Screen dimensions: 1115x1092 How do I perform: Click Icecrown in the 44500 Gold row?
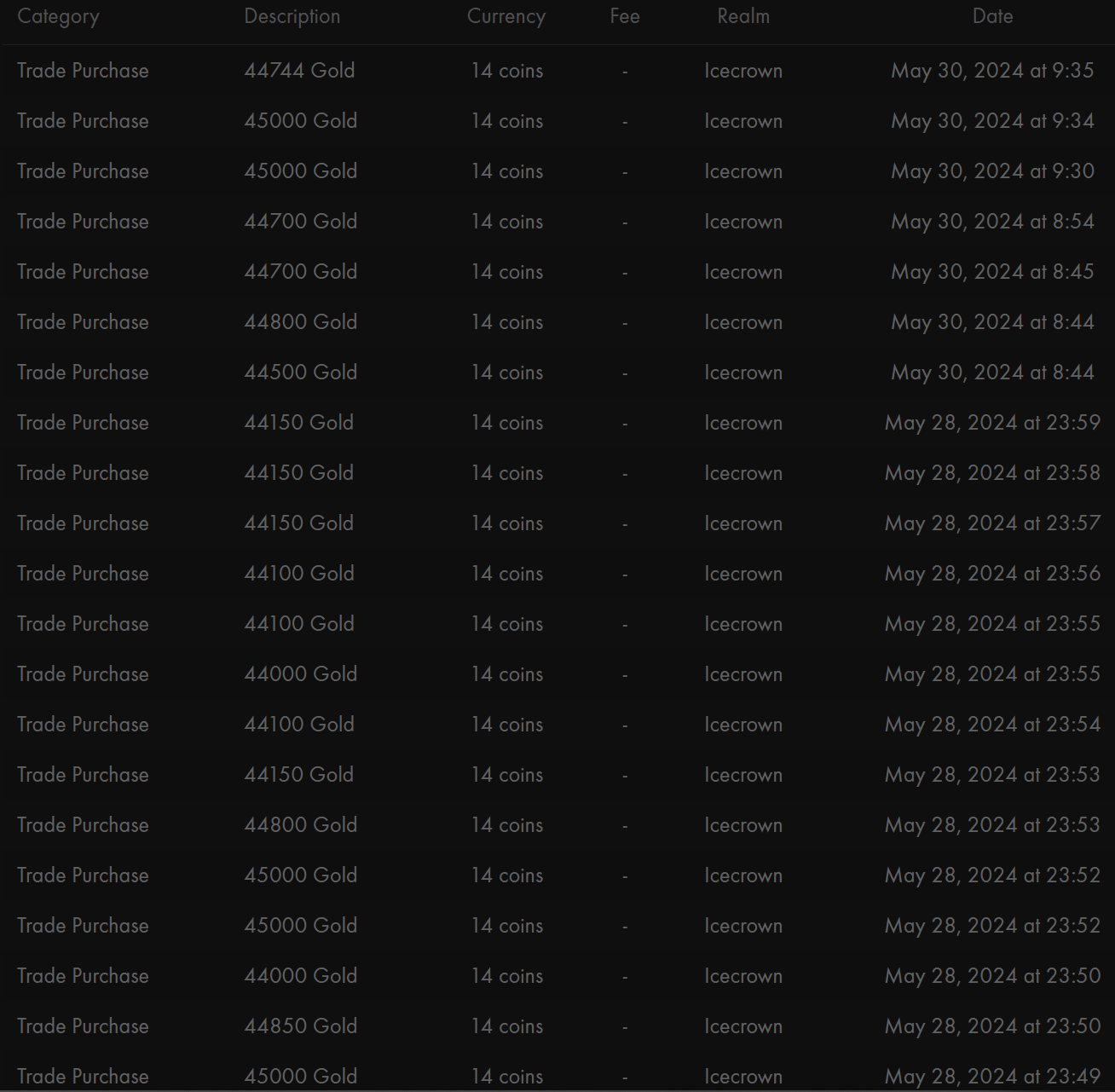(x=743, y=373)
